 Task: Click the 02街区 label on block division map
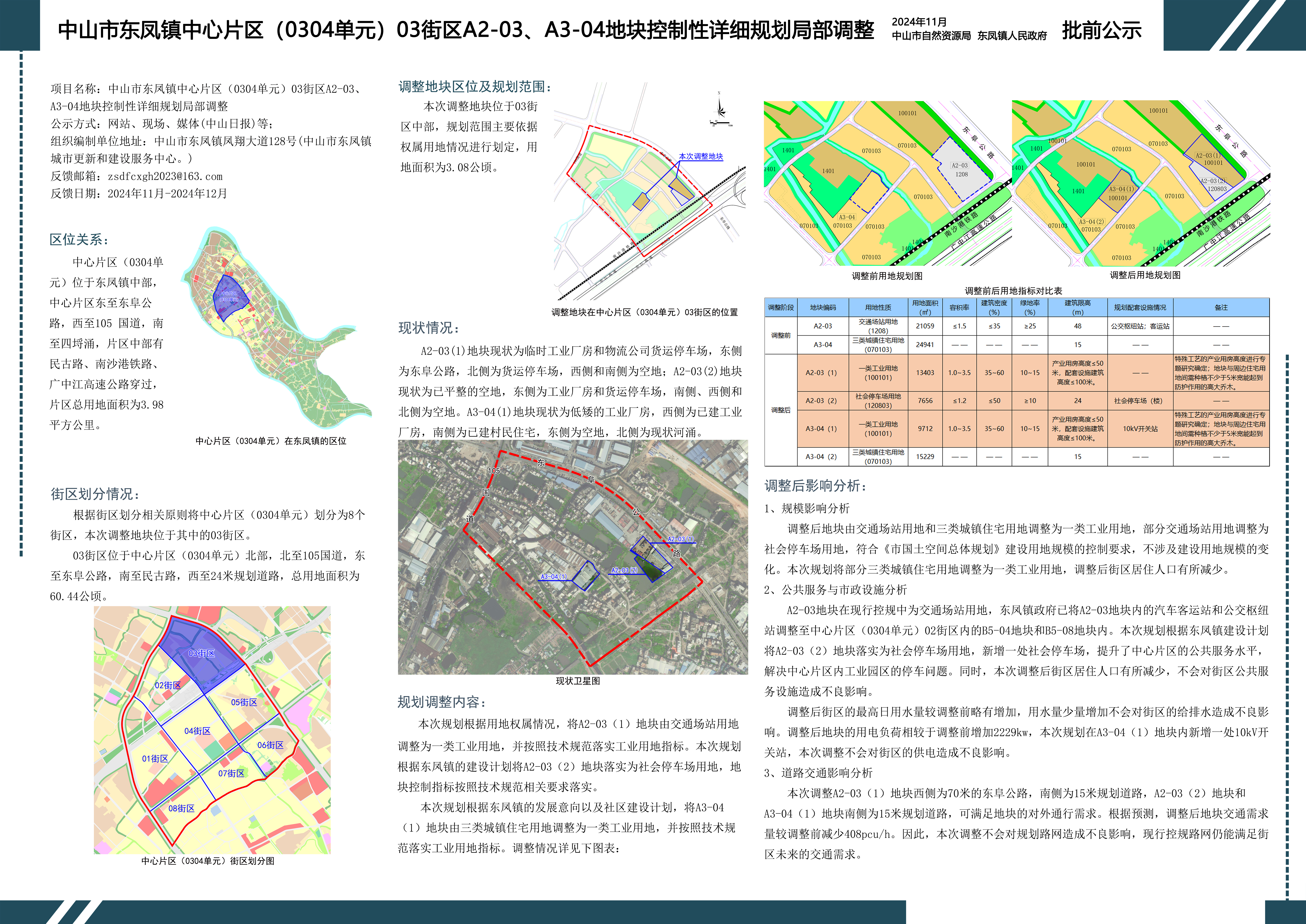tap(168, 686)
